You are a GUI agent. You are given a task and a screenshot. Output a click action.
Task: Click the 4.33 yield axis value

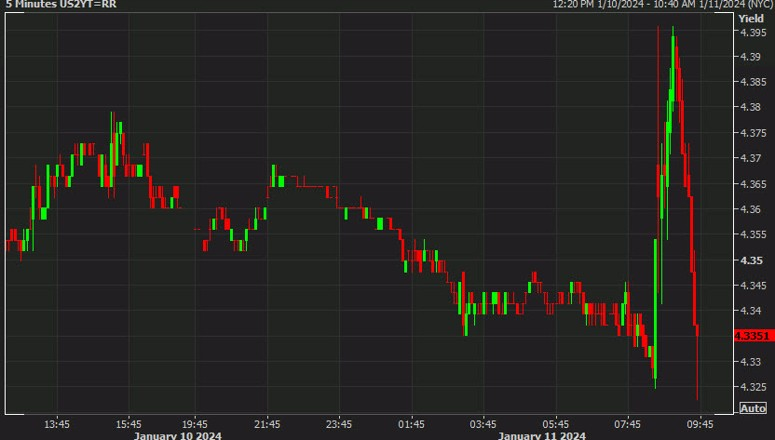point(750,362)
